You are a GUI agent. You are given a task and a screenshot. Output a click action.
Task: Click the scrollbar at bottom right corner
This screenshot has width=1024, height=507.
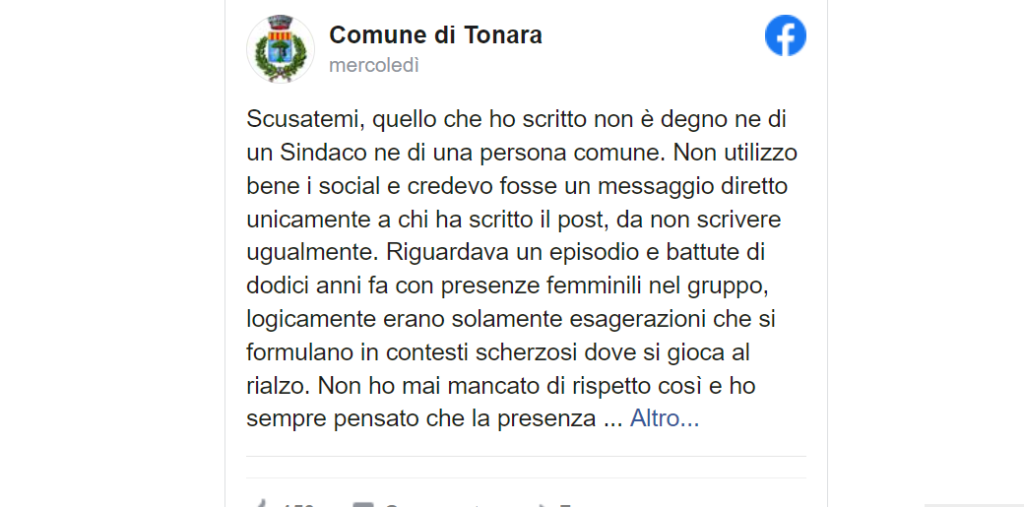(974, 505)
